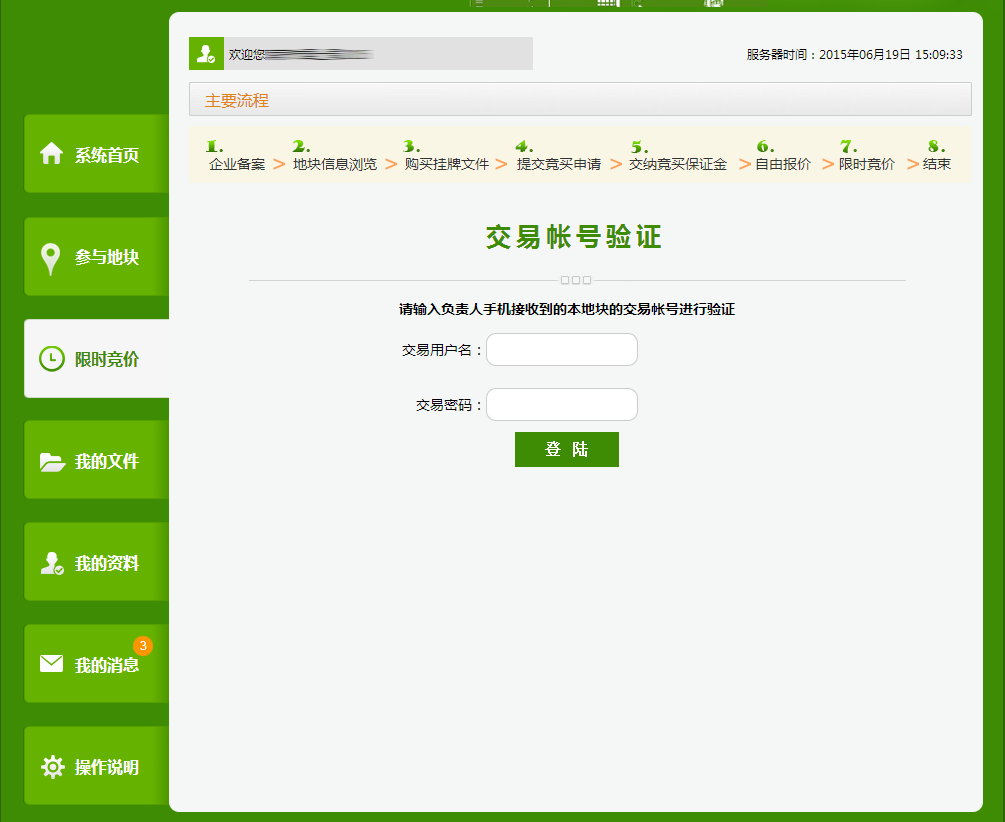Image resolution: width=1005 pixels, height=822 pixels.
Task: Click the gear icon for 操作说明
Action: click(51, 767)
